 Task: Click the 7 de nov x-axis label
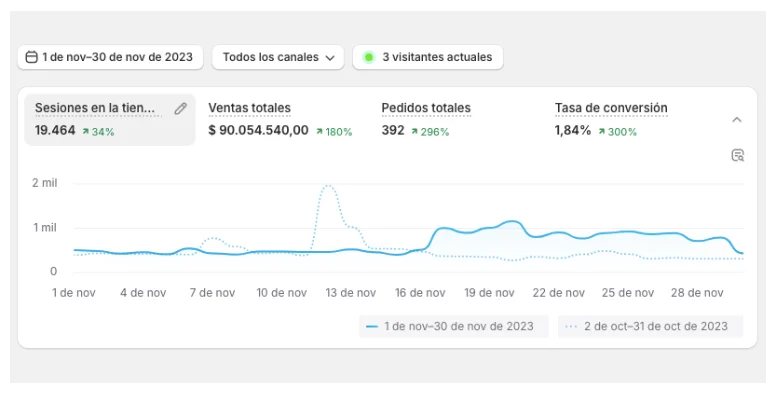pyautogui.click(x=212, y=293)
